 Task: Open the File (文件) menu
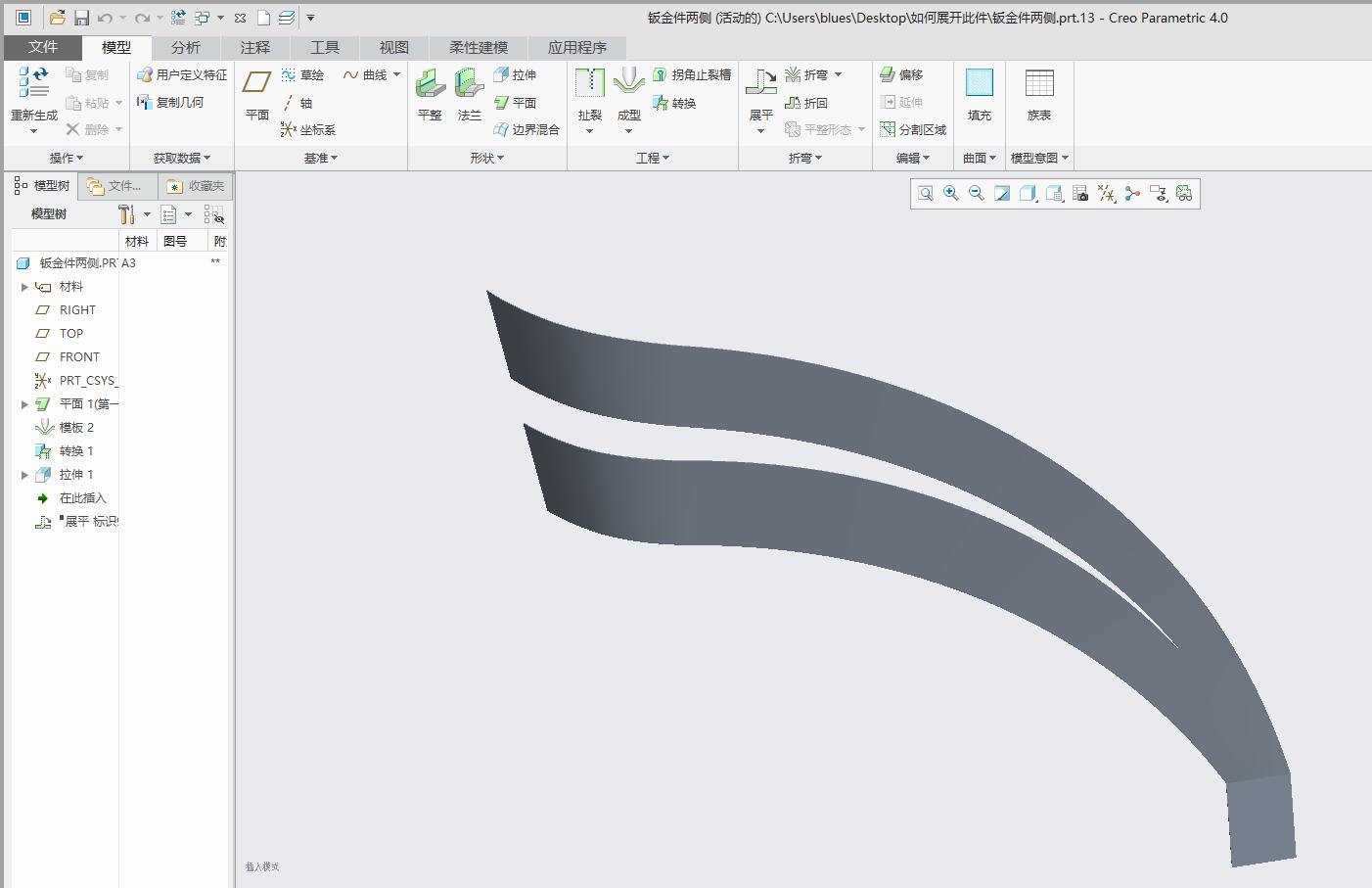pos(43,47)
